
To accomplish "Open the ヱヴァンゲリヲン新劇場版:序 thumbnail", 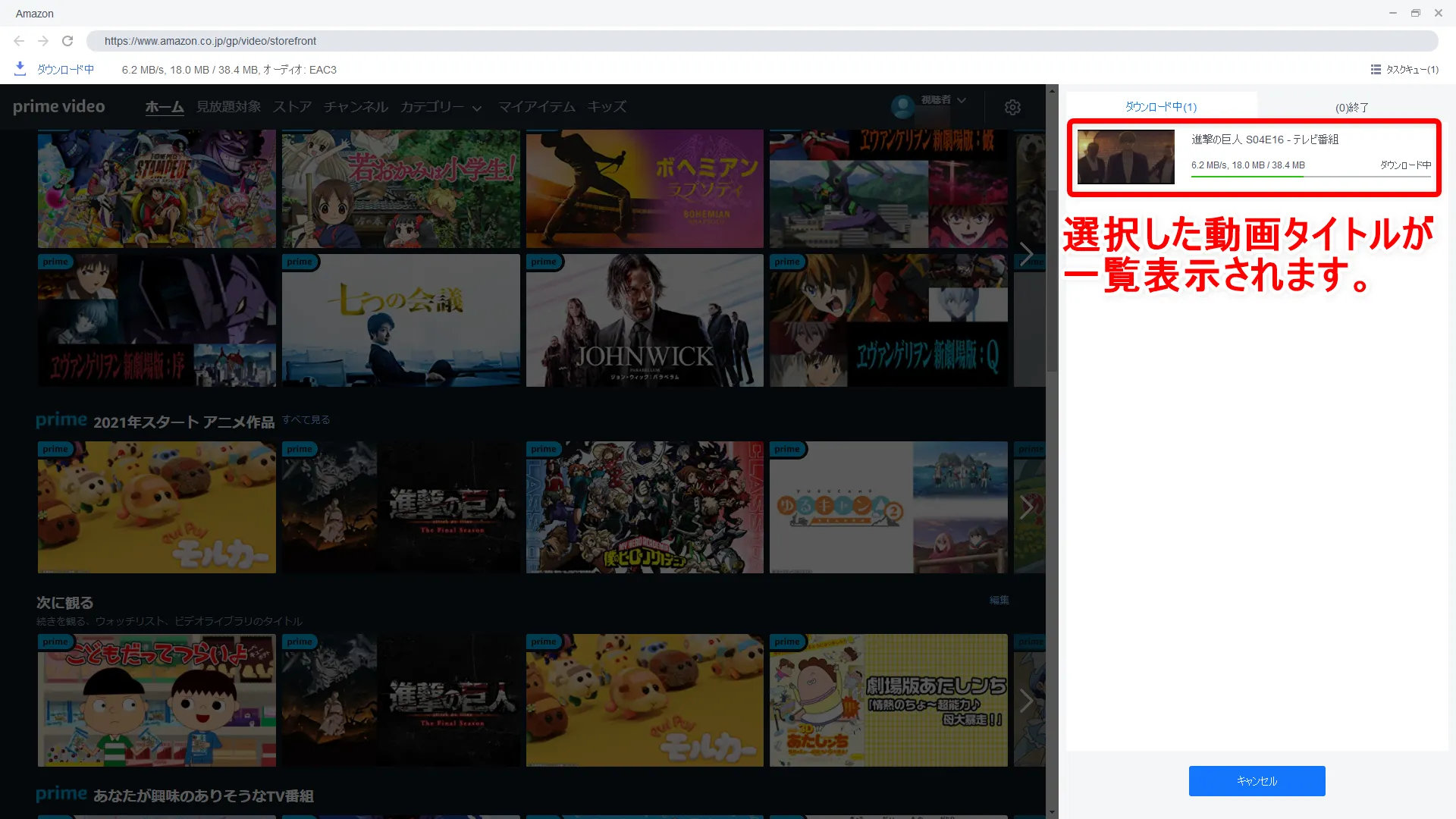I will 157,321.
